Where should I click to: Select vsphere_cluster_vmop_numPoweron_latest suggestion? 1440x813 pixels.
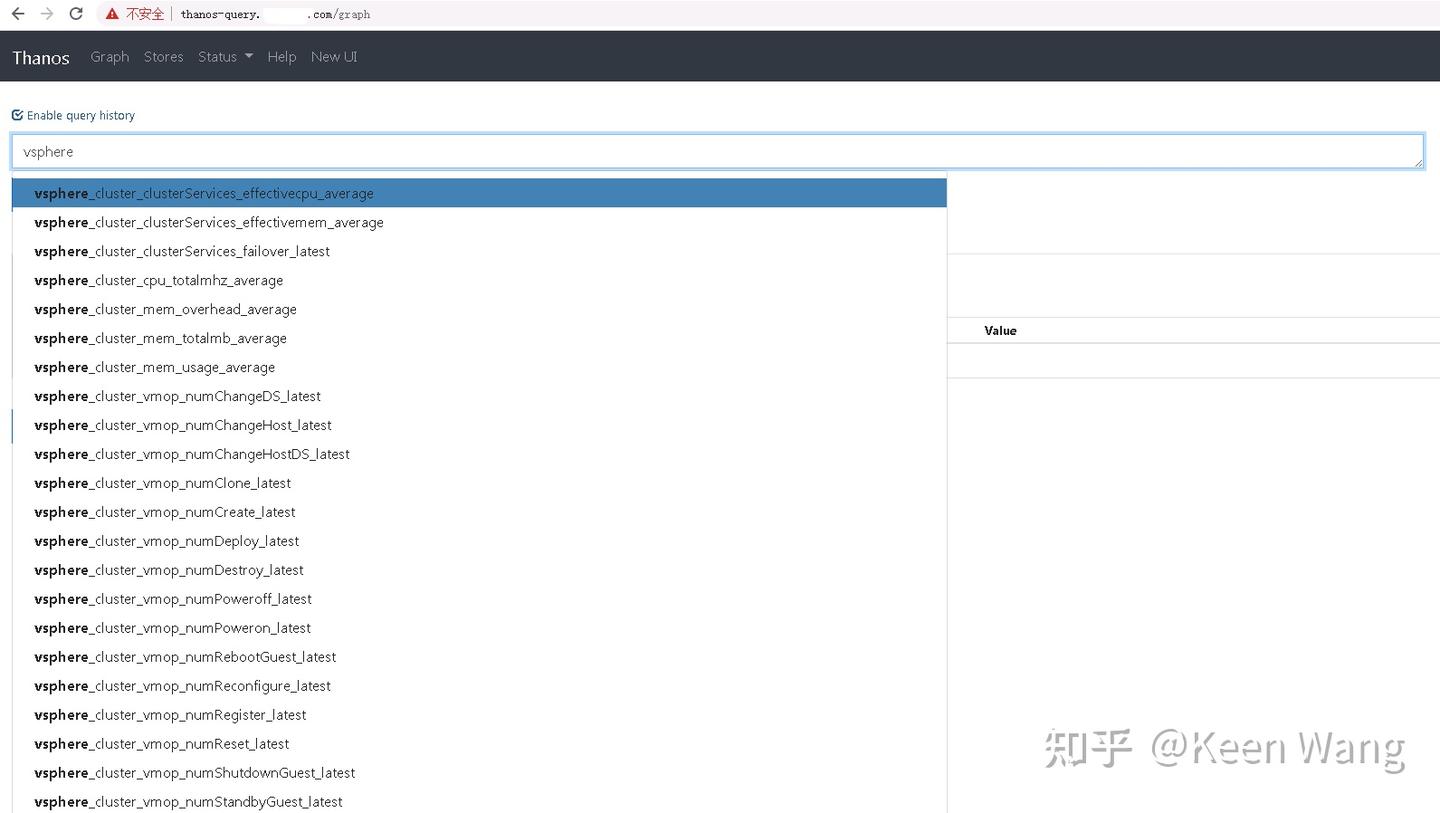pyautogui.click(x=173, y=628)
